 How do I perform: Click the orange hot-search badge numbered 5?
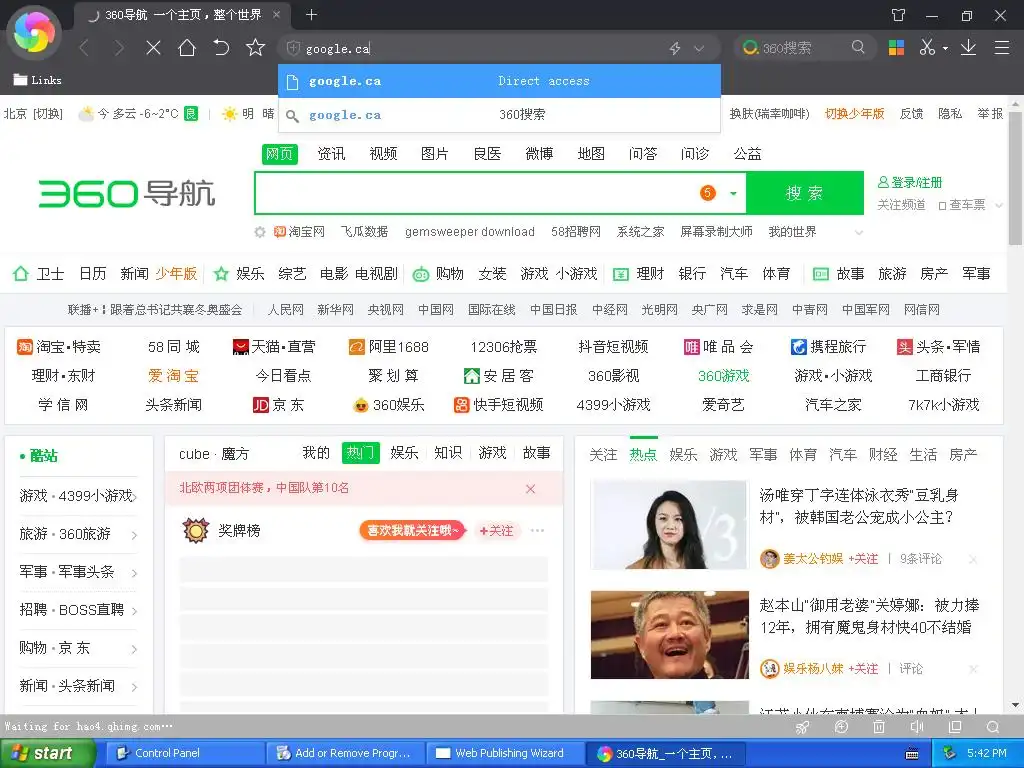708,193
